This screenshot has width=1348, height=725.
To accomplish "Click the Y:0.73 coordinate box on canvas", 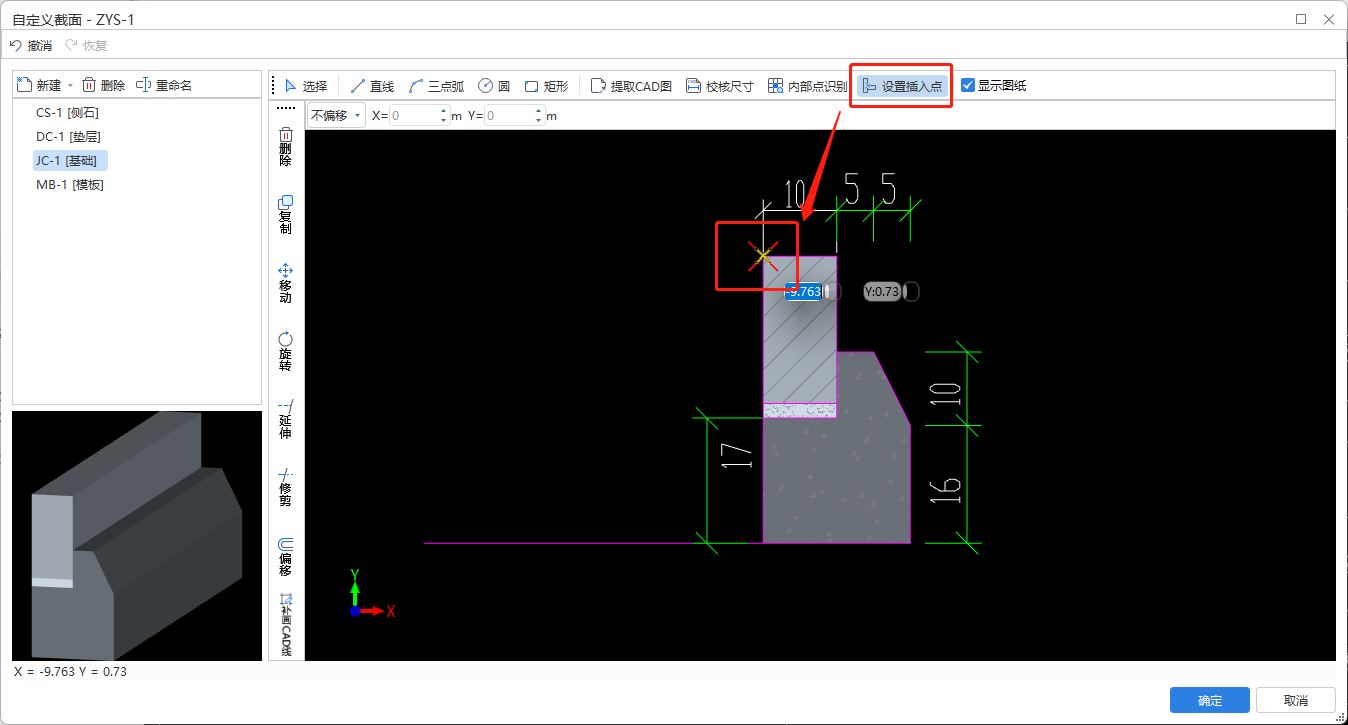I will pos(882,292).
